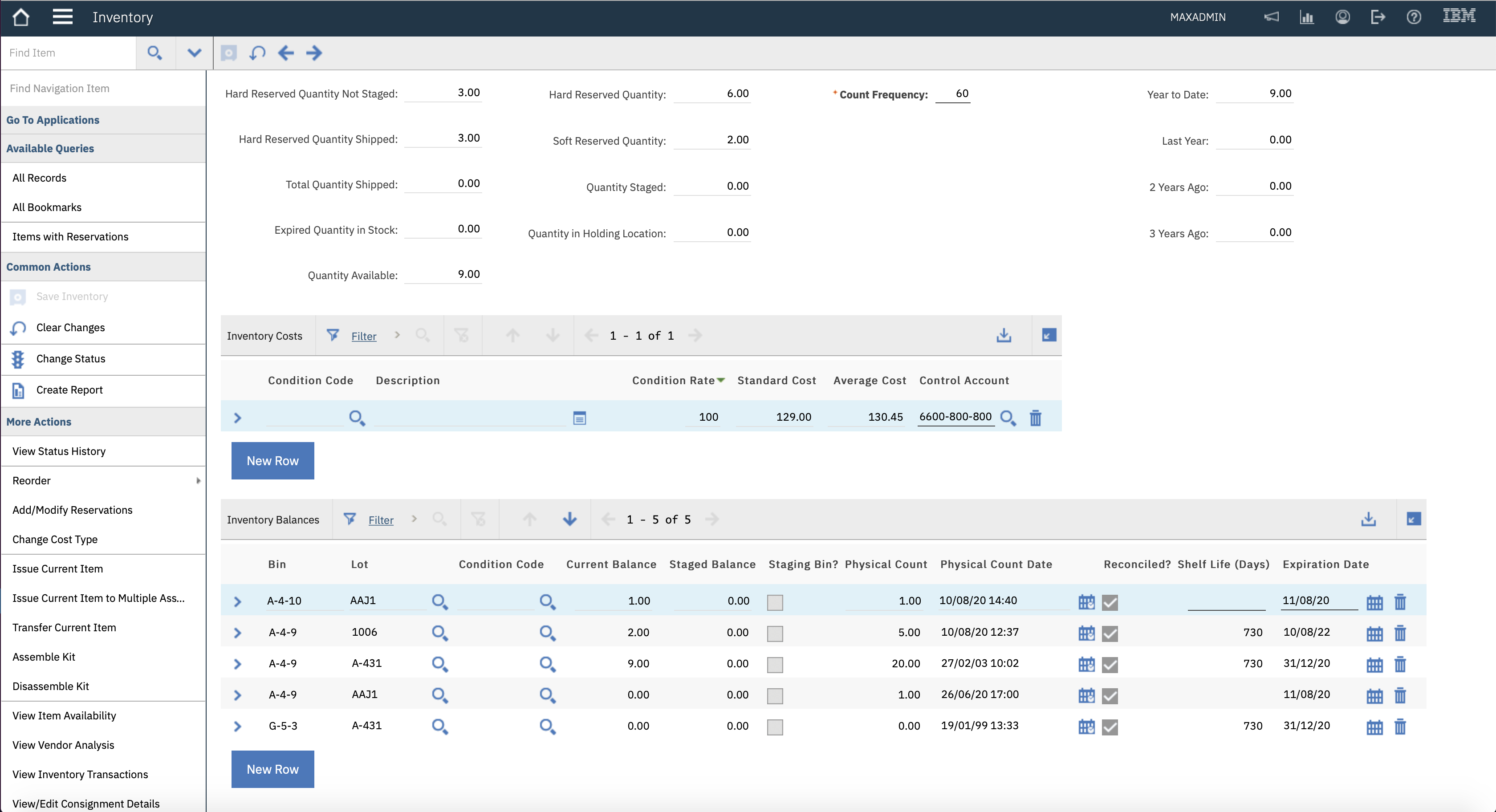Expand the Reorder submenu arrow
The height and width of the screenshot is (812, 1496).
coord(198,480)
